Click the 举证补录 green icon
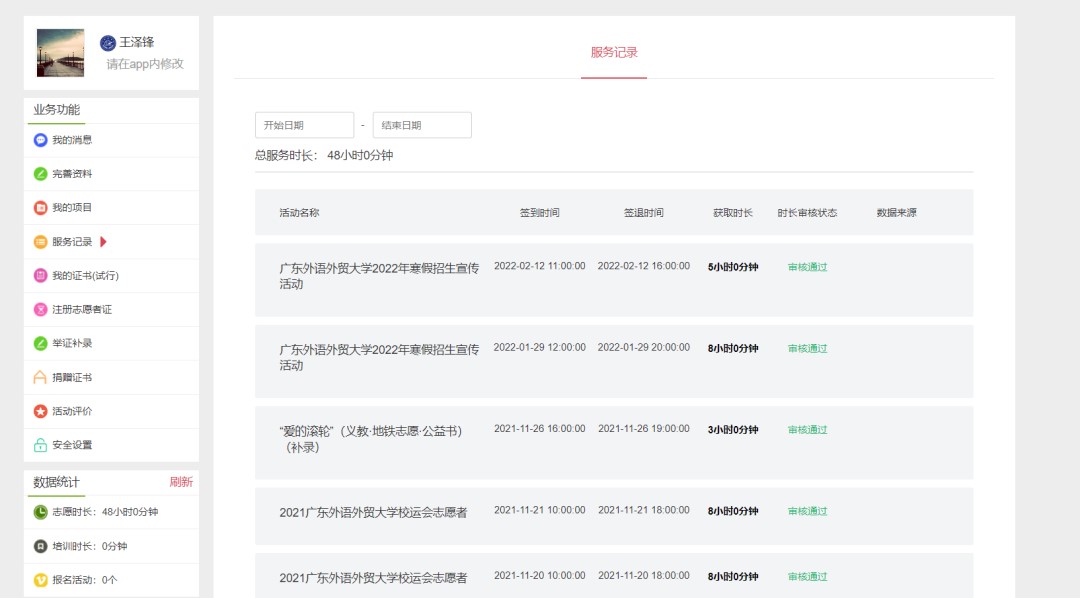 click(41, 344)
